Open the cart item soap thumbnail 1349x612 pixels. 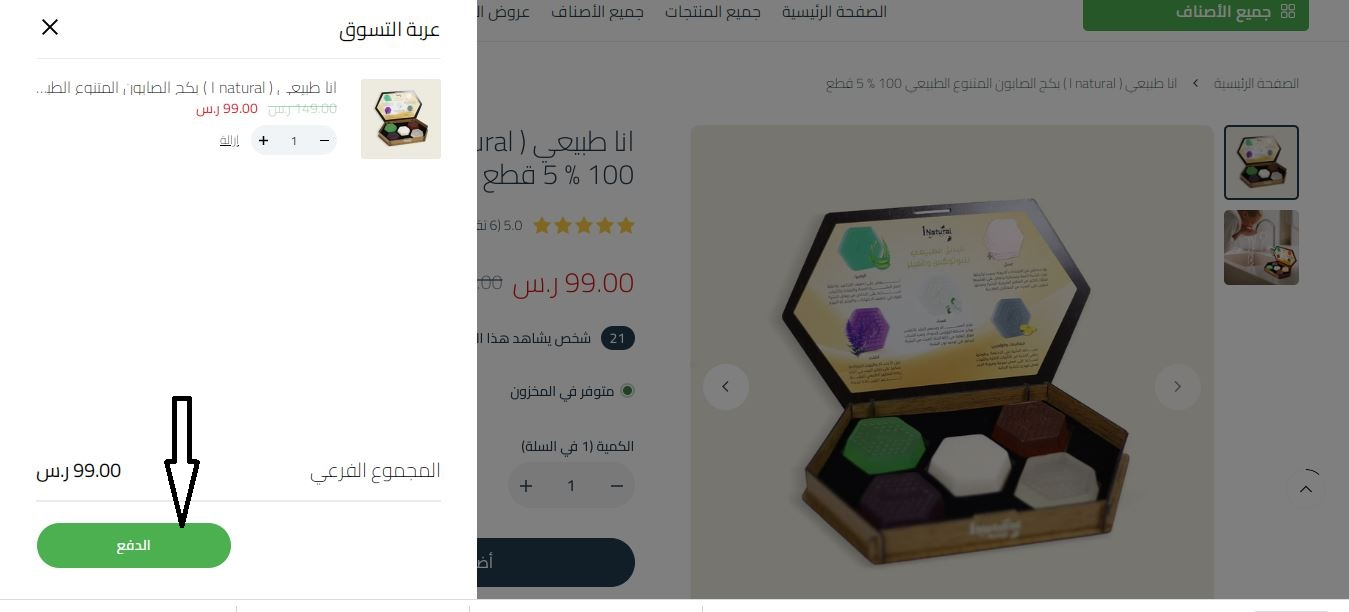click(401, 119)
